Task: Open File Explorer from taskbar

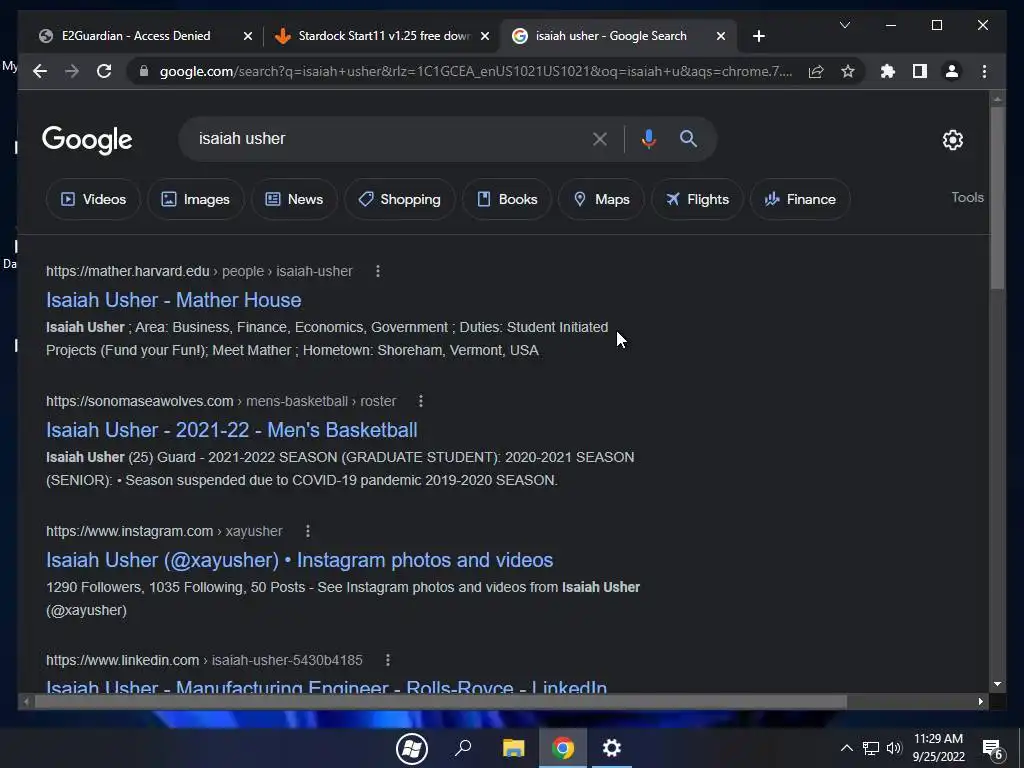Action: 513,748
